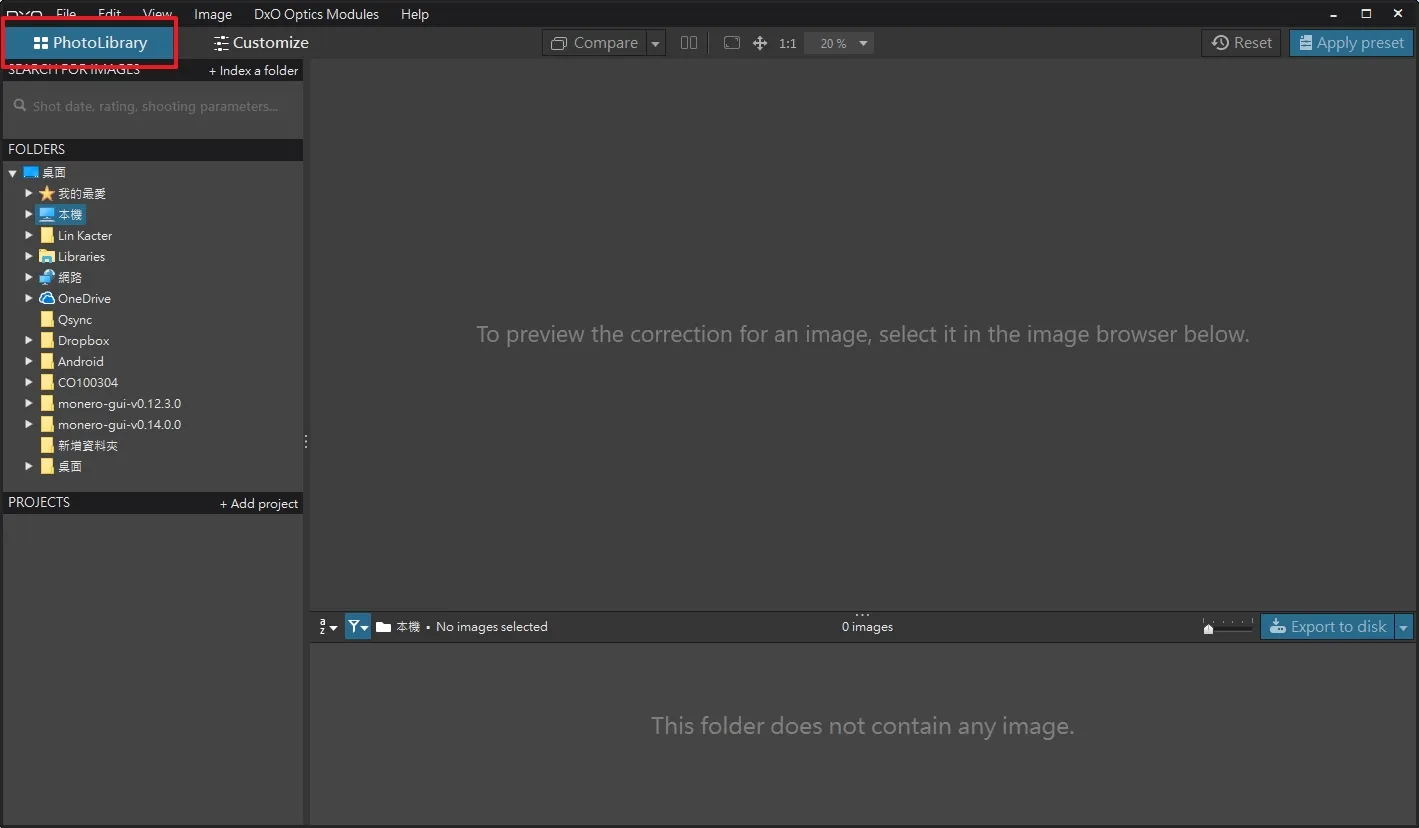Open the Help menu
The width and height of the screenshot is (1419, 828).
(x=415, y=14)
